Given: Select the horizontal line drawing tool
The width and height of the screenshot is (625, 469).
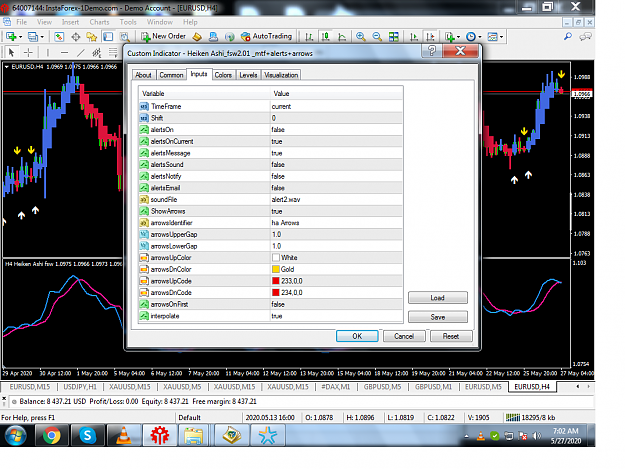Looking at the screenshot, I should pos(65,52).
